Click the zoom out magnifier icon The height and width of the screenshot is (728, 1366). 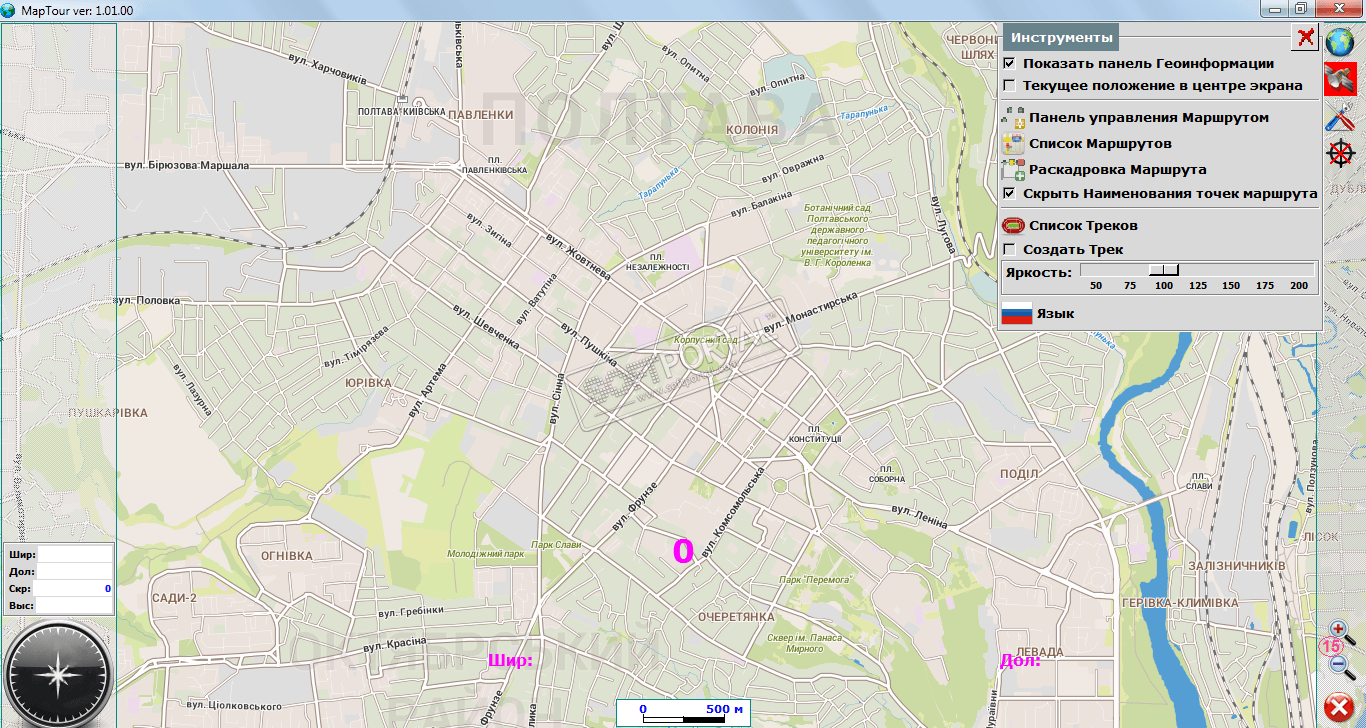coord(1343,666)
